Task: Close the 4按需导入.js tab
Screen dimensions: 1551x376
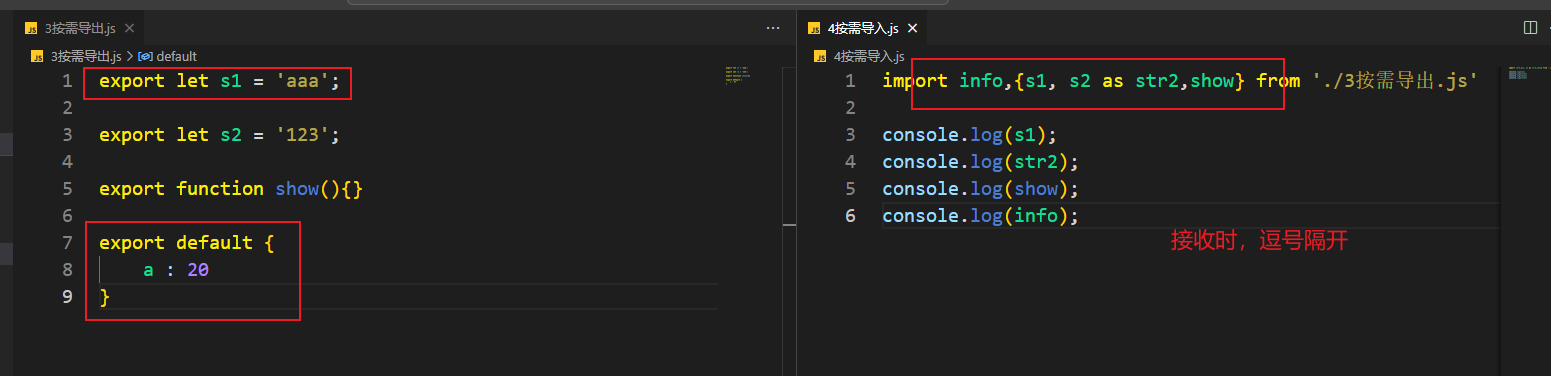Action: [x=911, y=29]
